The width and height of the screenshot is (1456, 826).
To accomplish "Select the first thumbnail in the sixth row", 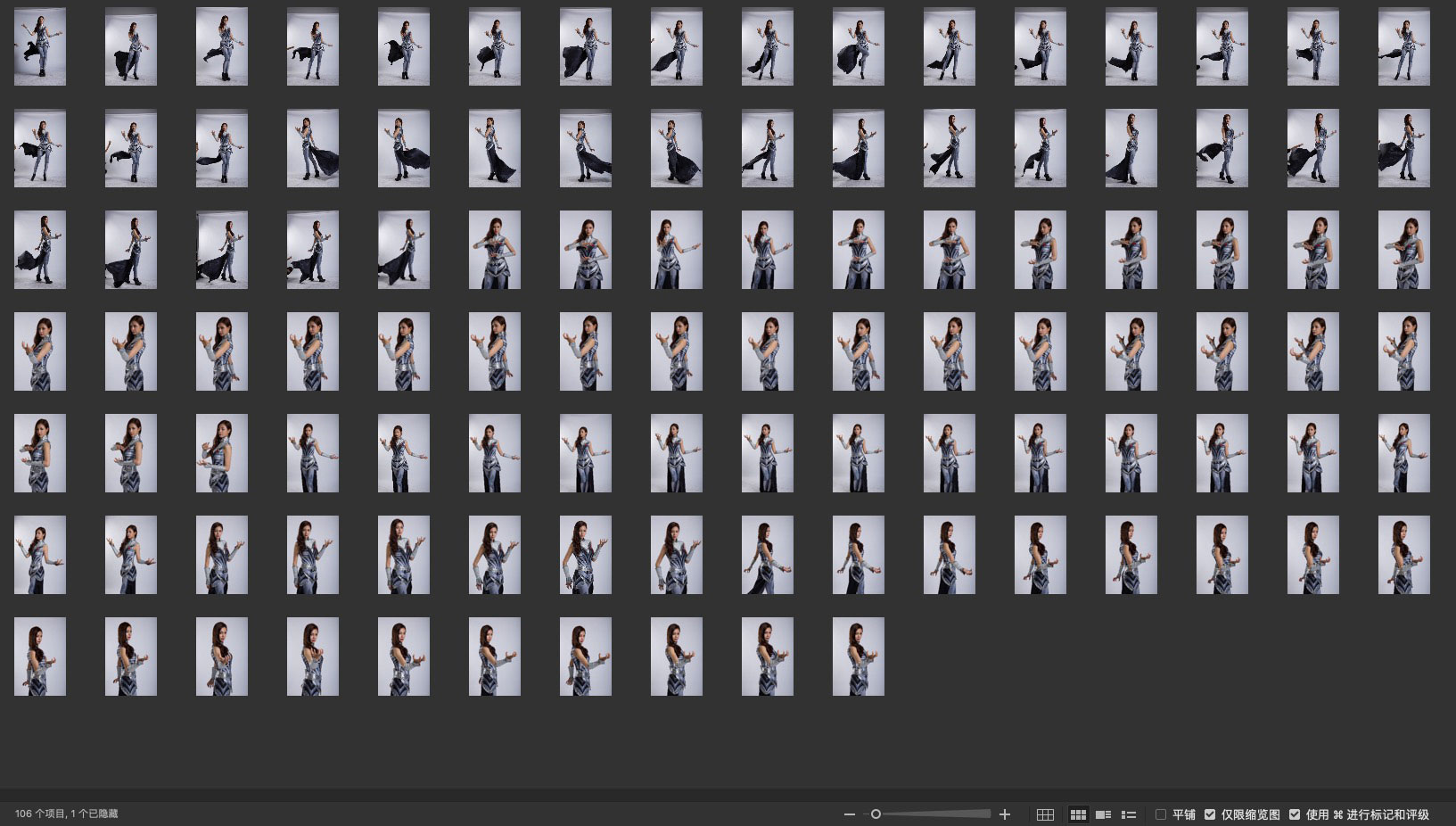I will click(x=40, y=555).
